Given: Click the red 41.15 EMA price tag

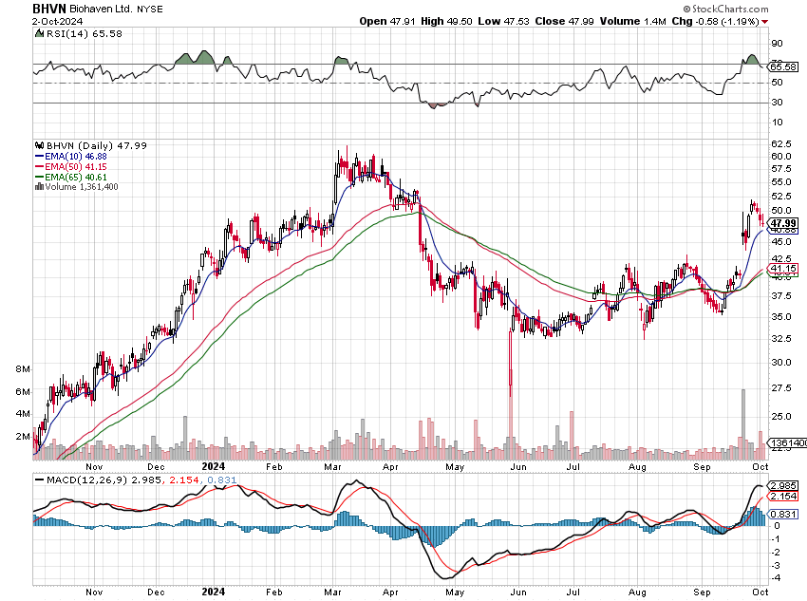Looking at the screenshot, I should coord(783,269).
